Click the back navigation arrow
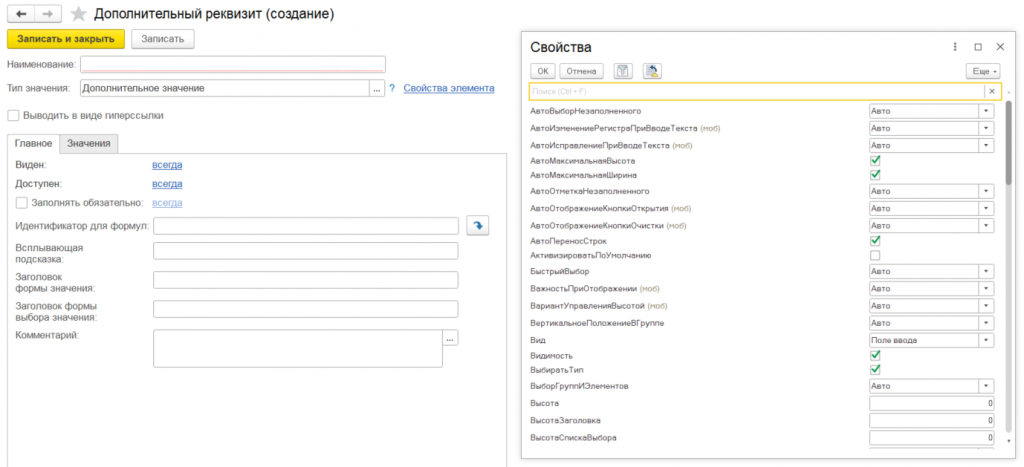1024x467 pixels. tap(21, 15)
